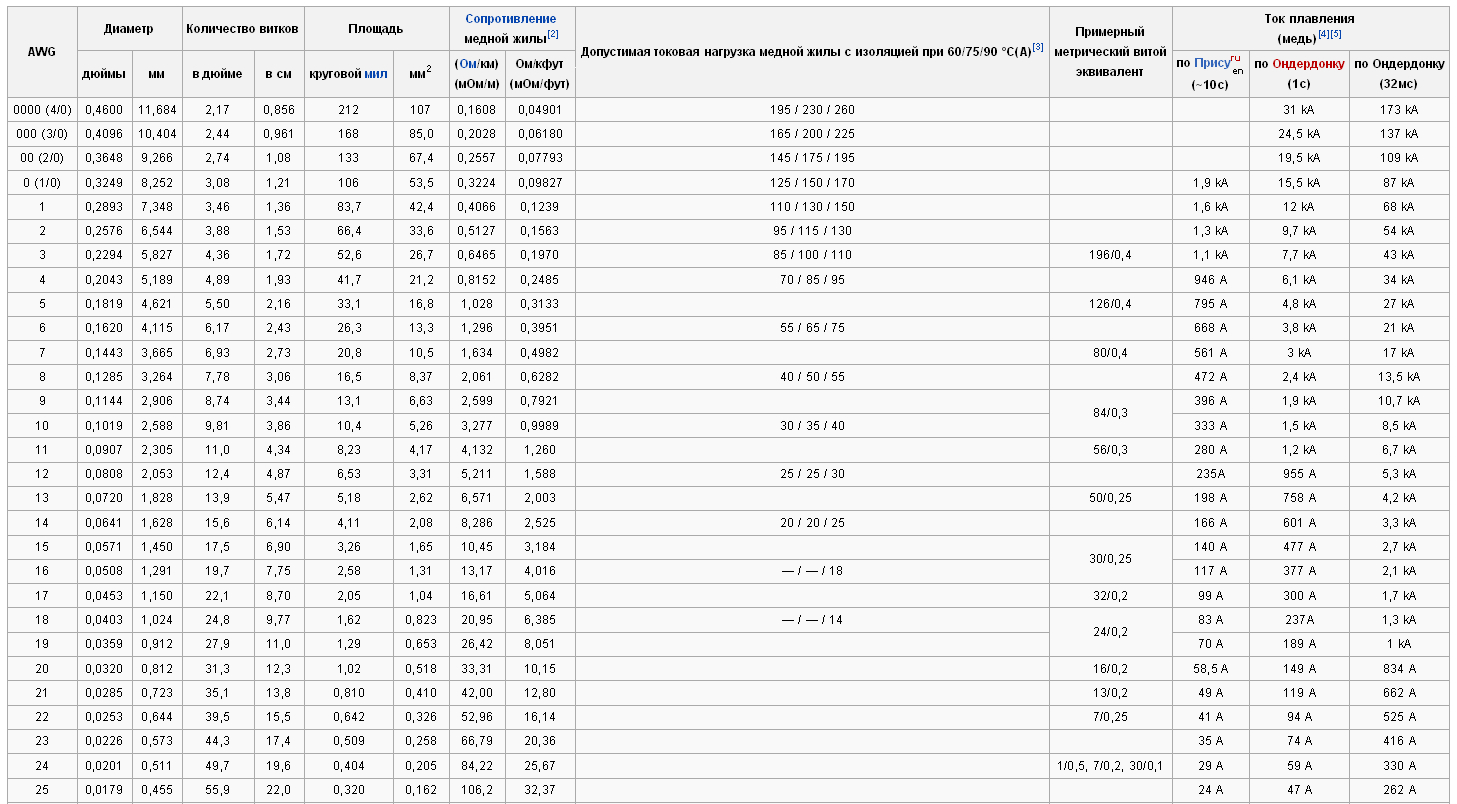Click the 'в дюйме' sub-header
Image resolution: width=1457 pixels, height=804 pixels.
pos(217,74)
